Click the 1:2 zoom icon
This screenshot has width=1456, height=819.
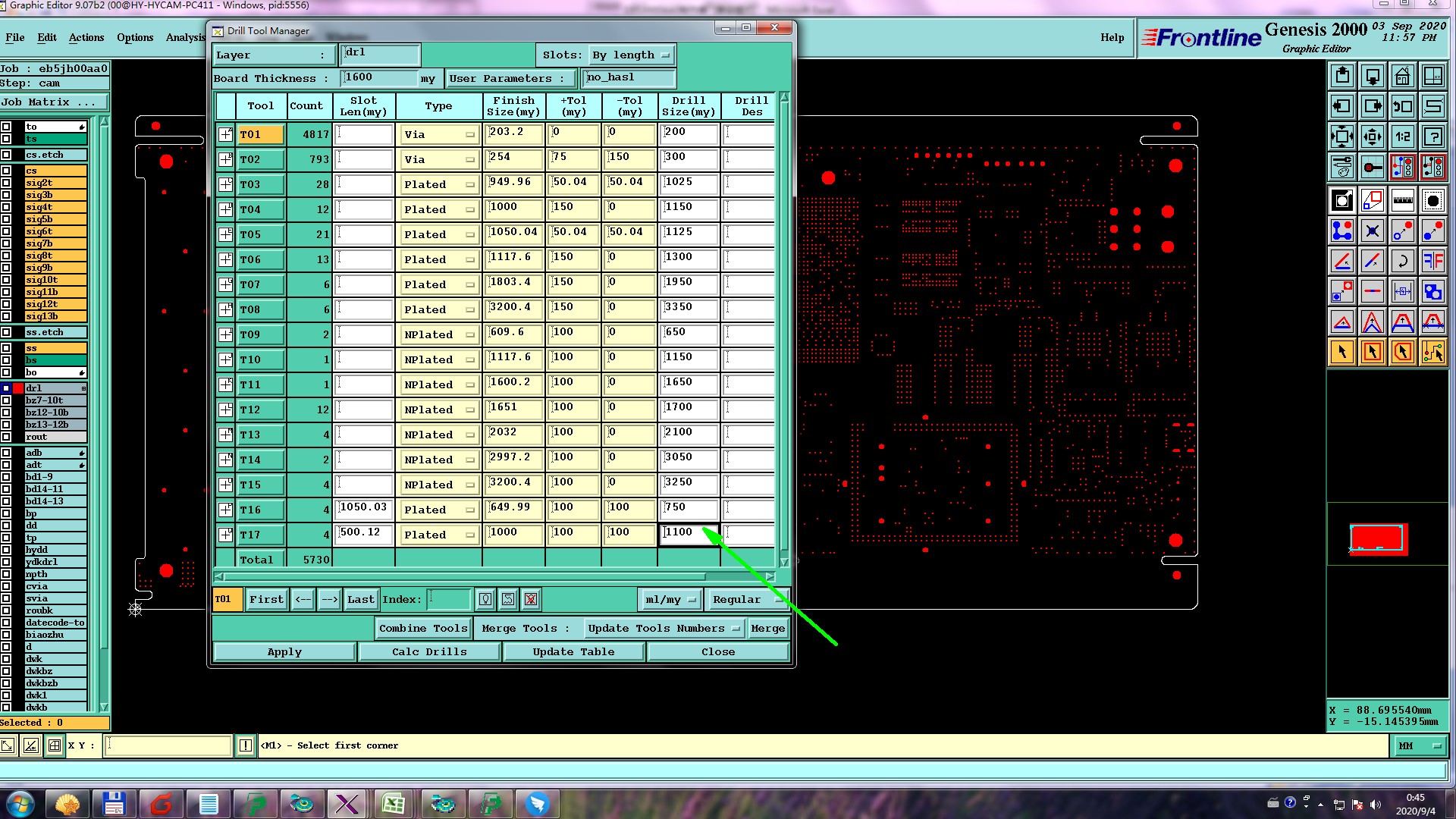[1402, 137]
